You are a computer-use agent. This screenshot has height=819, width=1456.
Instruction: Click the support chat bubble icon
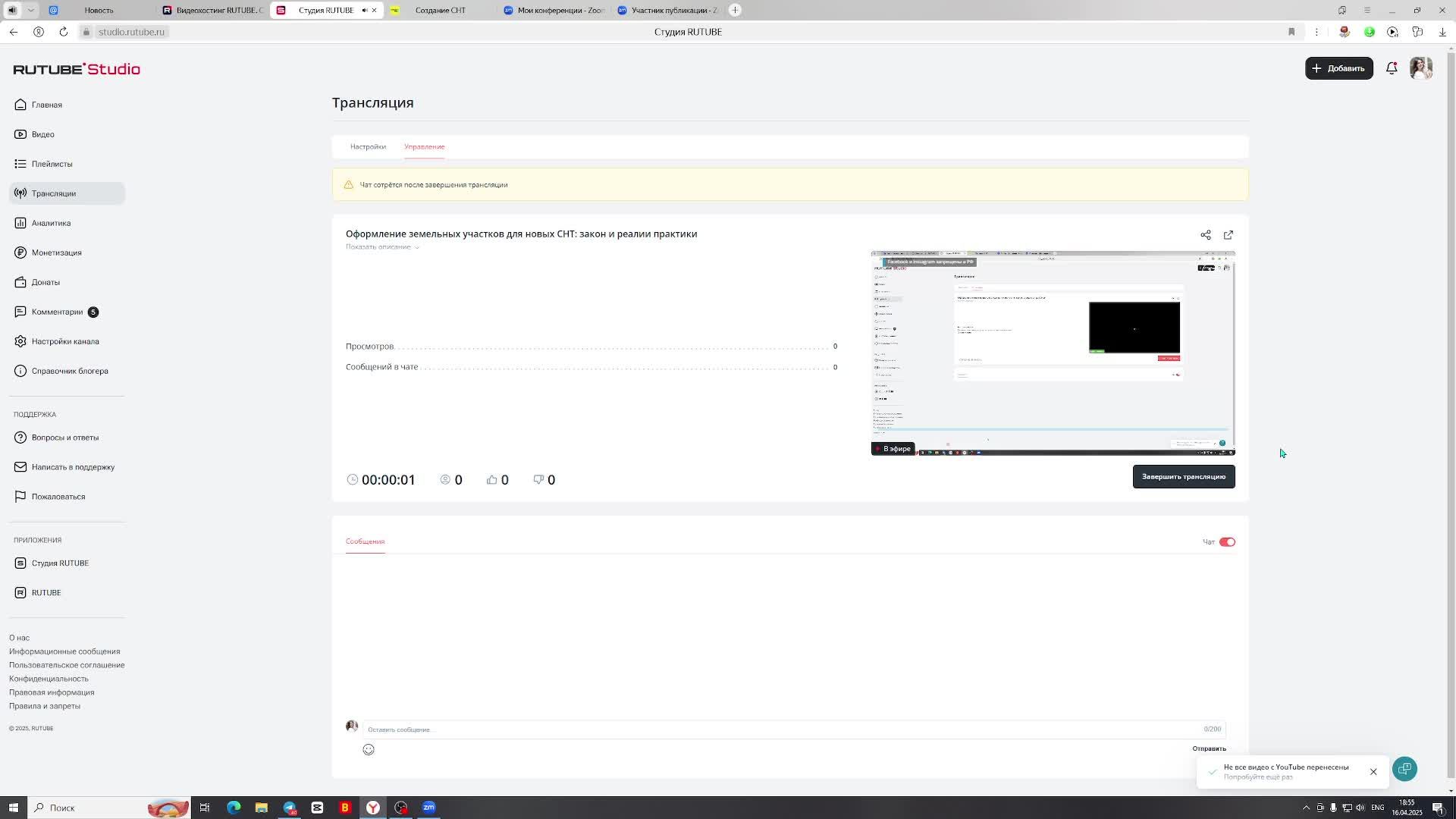pos(1404,769)
